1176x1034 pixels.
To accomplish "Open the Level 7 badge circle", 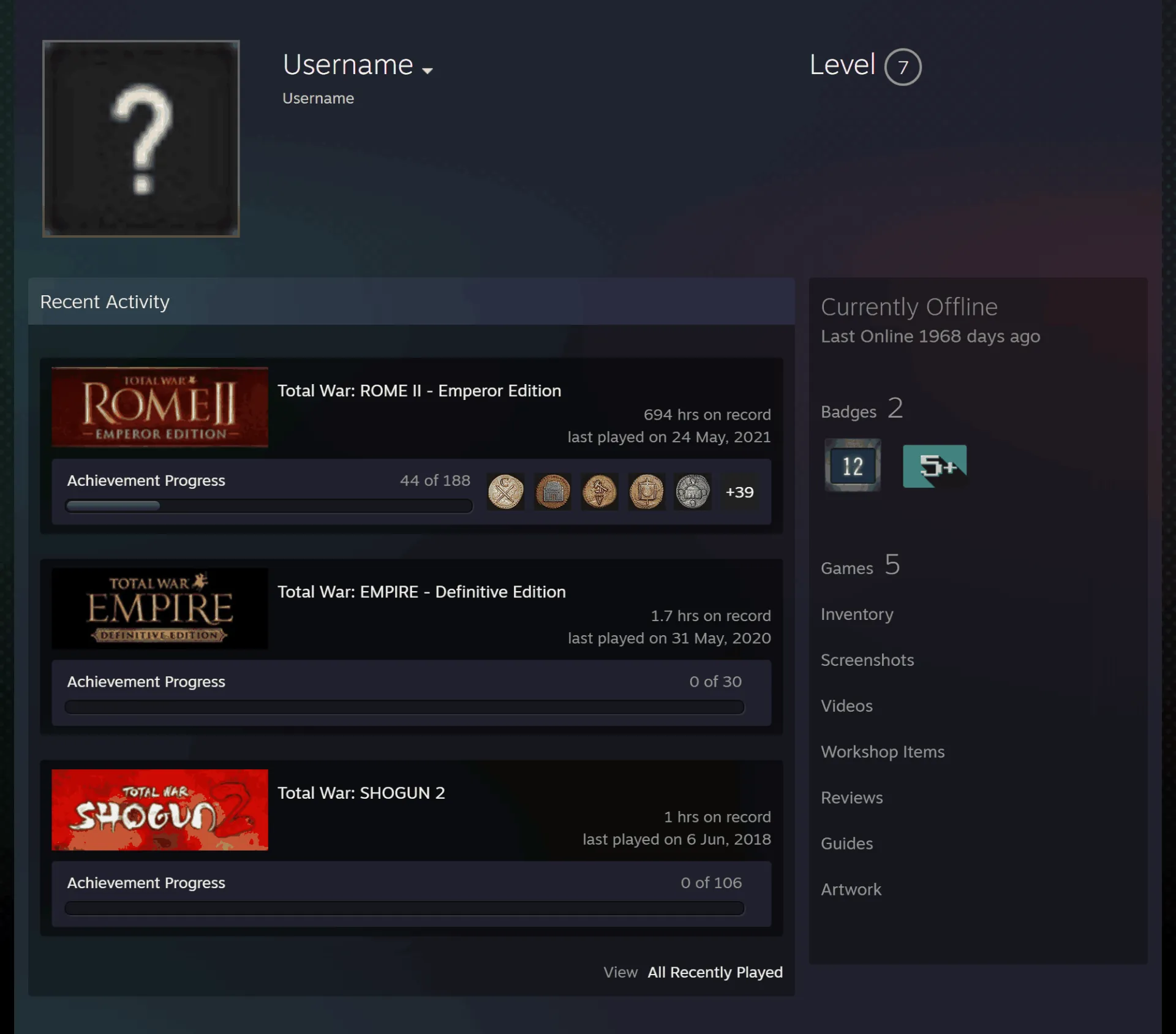I will click(903, 67).
